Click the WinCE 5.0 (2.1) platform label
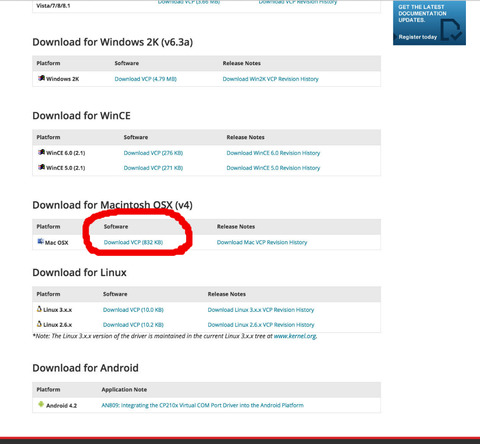480x444 pixels. (66, 168)
